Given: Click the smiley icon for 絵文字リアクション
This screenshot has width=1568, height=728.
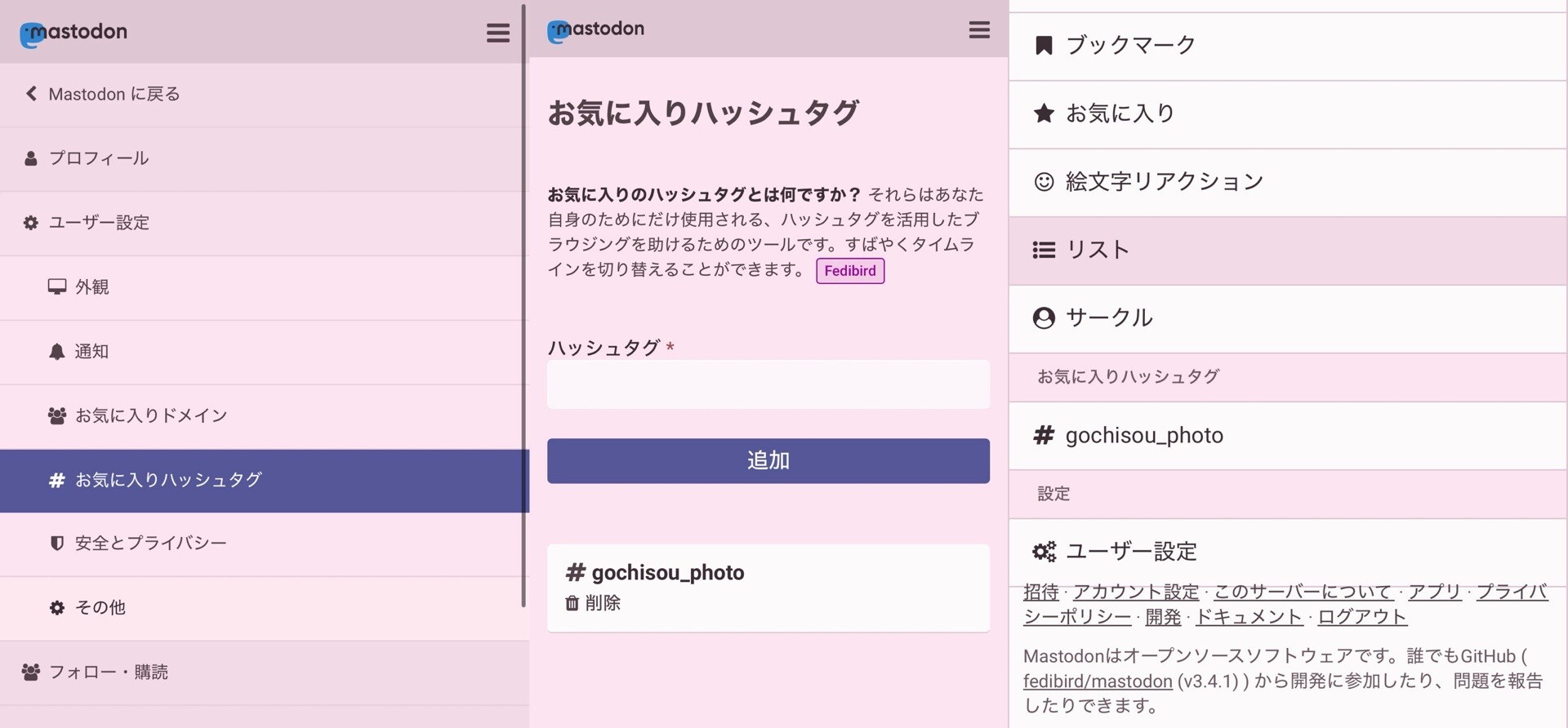Looking at the screenshot, I should pyautogui.click(x=1043, y=182).
